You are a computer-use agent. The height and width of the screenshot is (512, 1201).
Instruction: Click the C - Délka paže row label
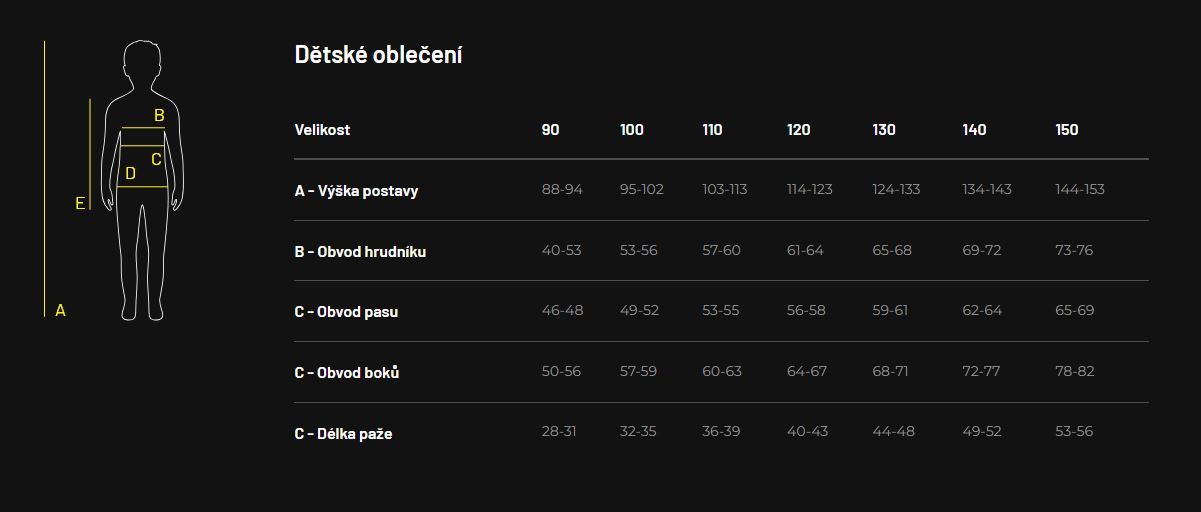(343, 434)
